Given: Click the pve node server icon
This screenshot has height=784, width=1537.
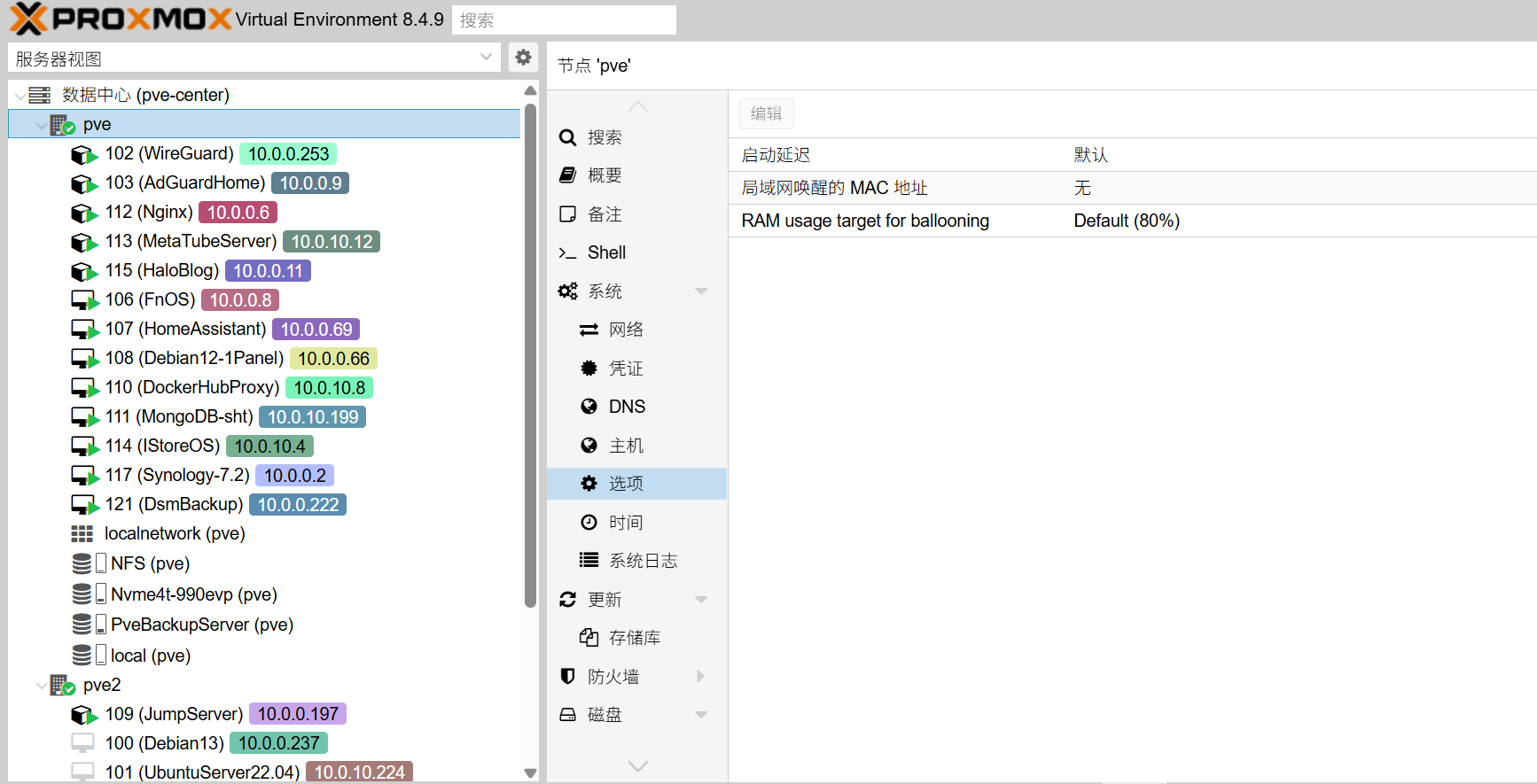Looking at the screenshot, I should (x=62, y=125).
